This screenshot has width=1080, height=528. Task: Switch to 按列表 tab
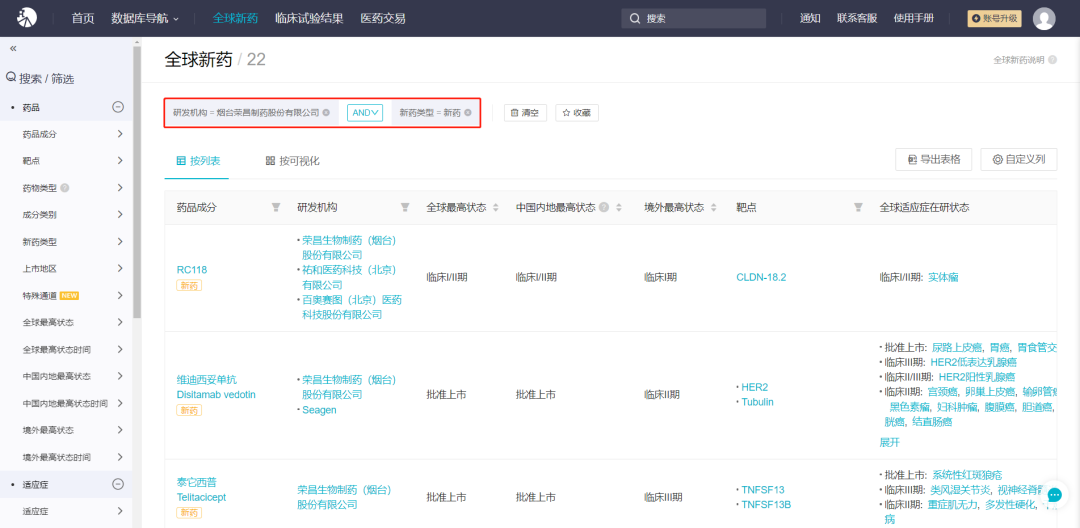coord(198,160)
